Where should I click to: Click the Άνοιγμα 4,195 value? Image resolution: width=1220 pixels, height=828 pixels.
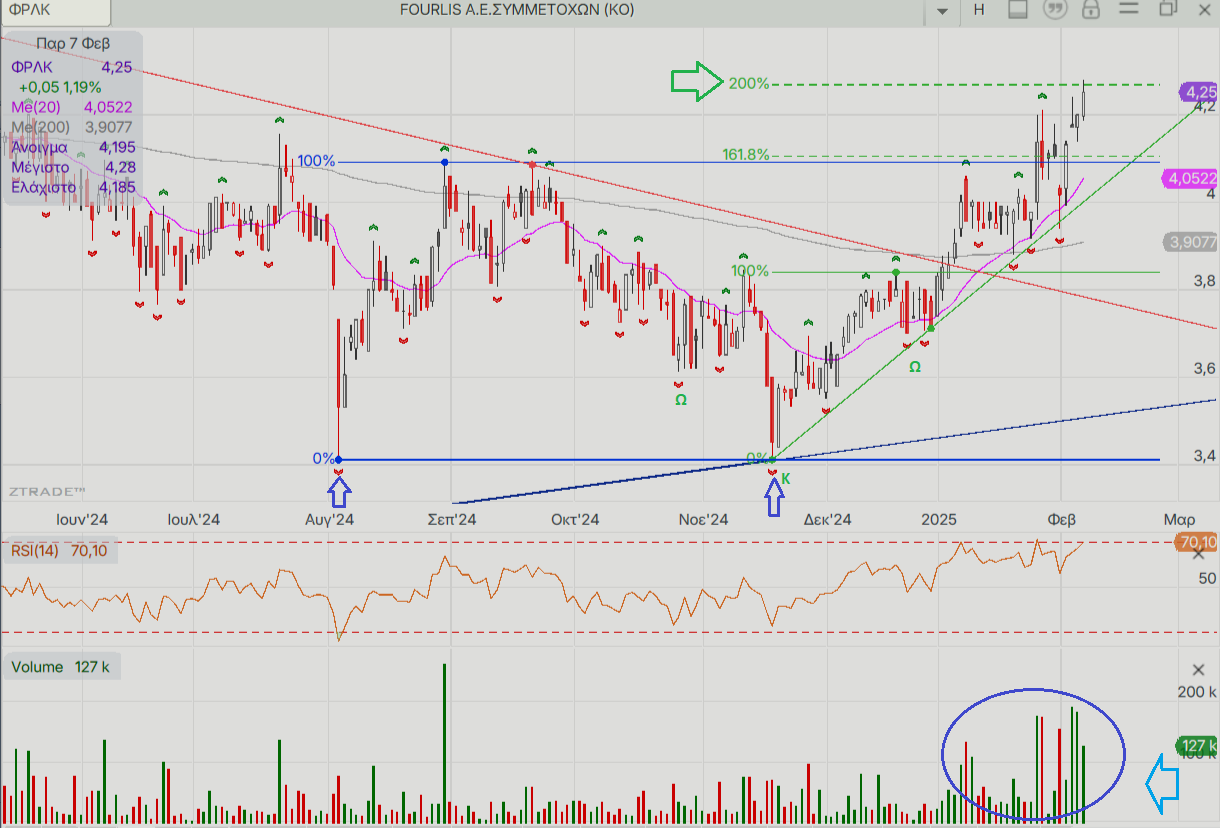tap(72, 147)
